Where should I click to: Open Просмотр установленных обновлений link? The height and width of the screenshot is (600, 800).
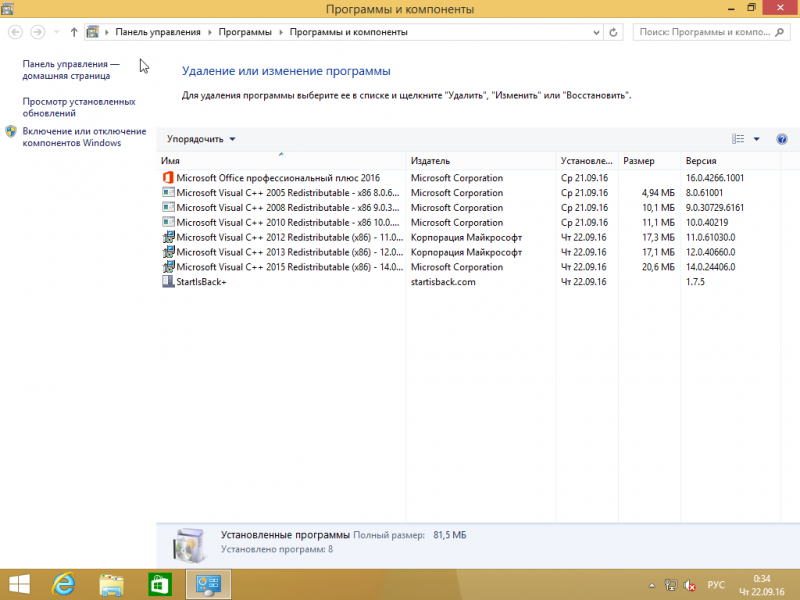click(x=79, y=107)
